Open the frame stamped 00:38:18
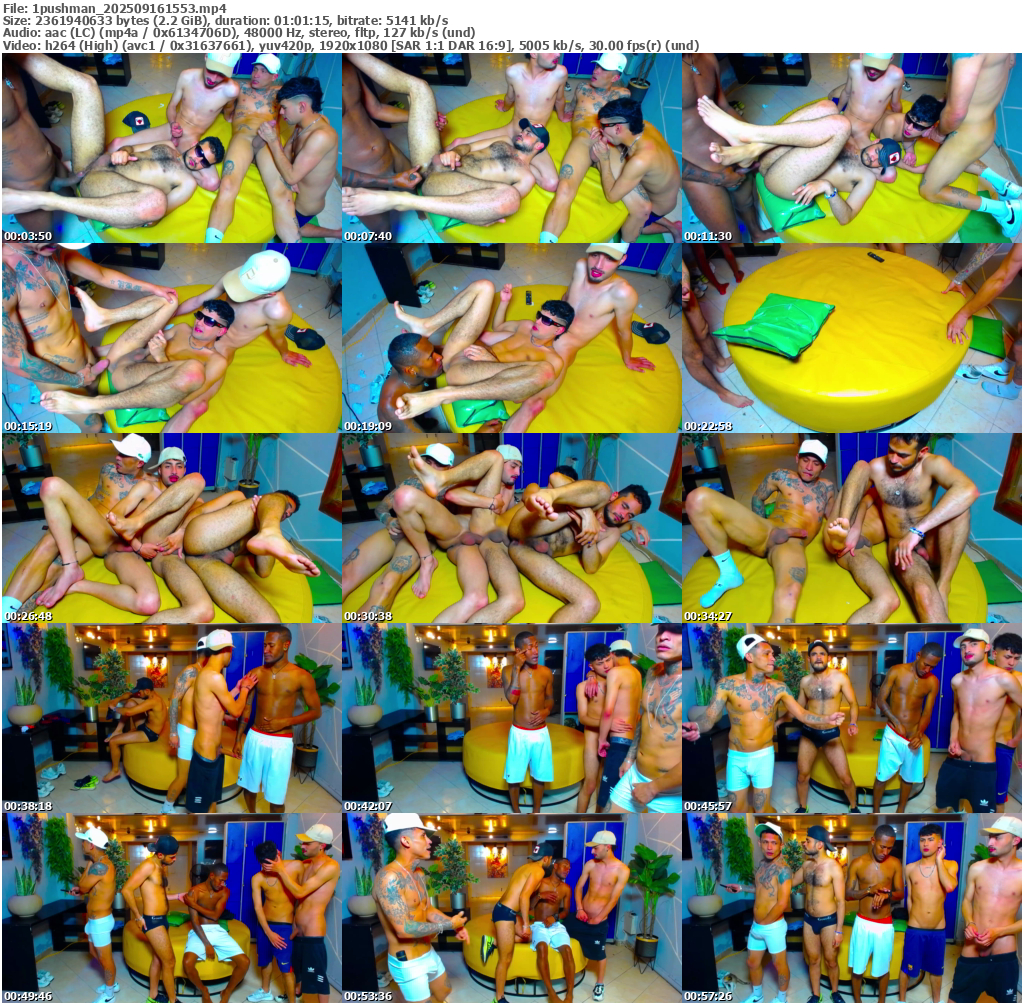1024x1003 pixels. pyautogui.click(x=171, y=718)
